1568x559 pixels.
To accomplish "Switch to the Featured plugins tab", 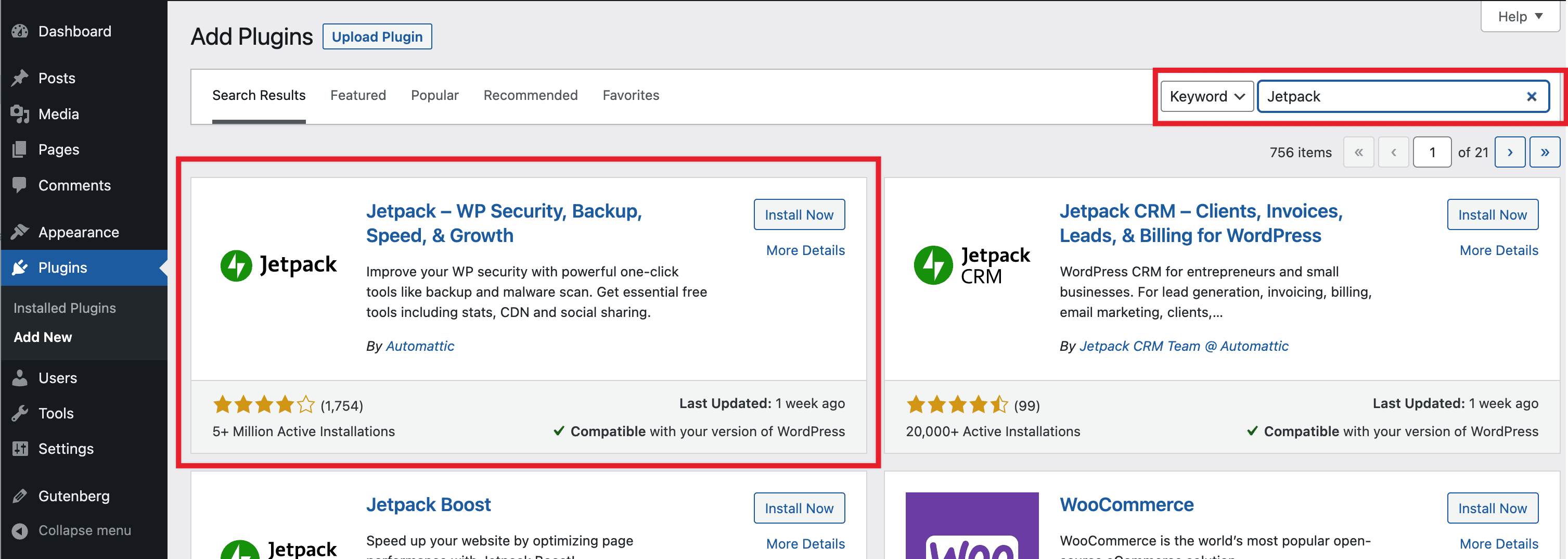I will 358,95.
